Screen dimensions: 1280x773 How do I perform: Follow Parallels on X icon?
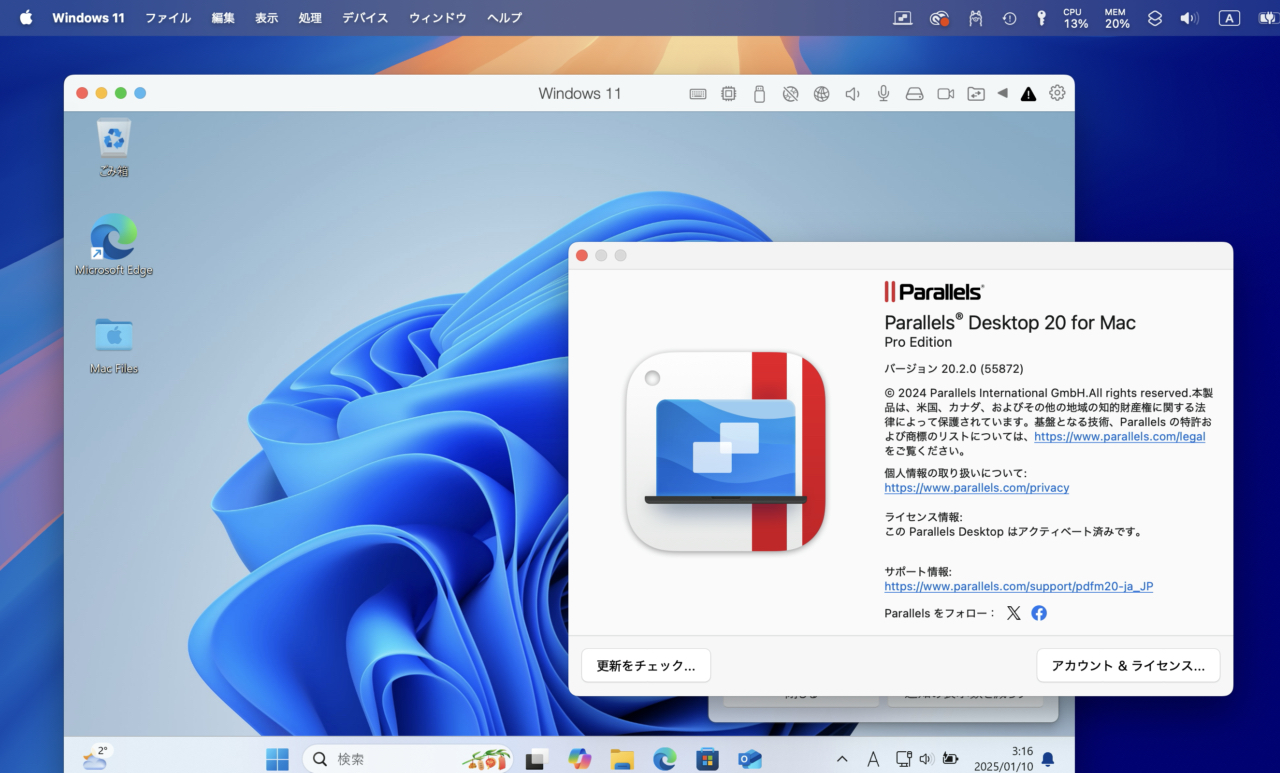tap(1014, 613)
